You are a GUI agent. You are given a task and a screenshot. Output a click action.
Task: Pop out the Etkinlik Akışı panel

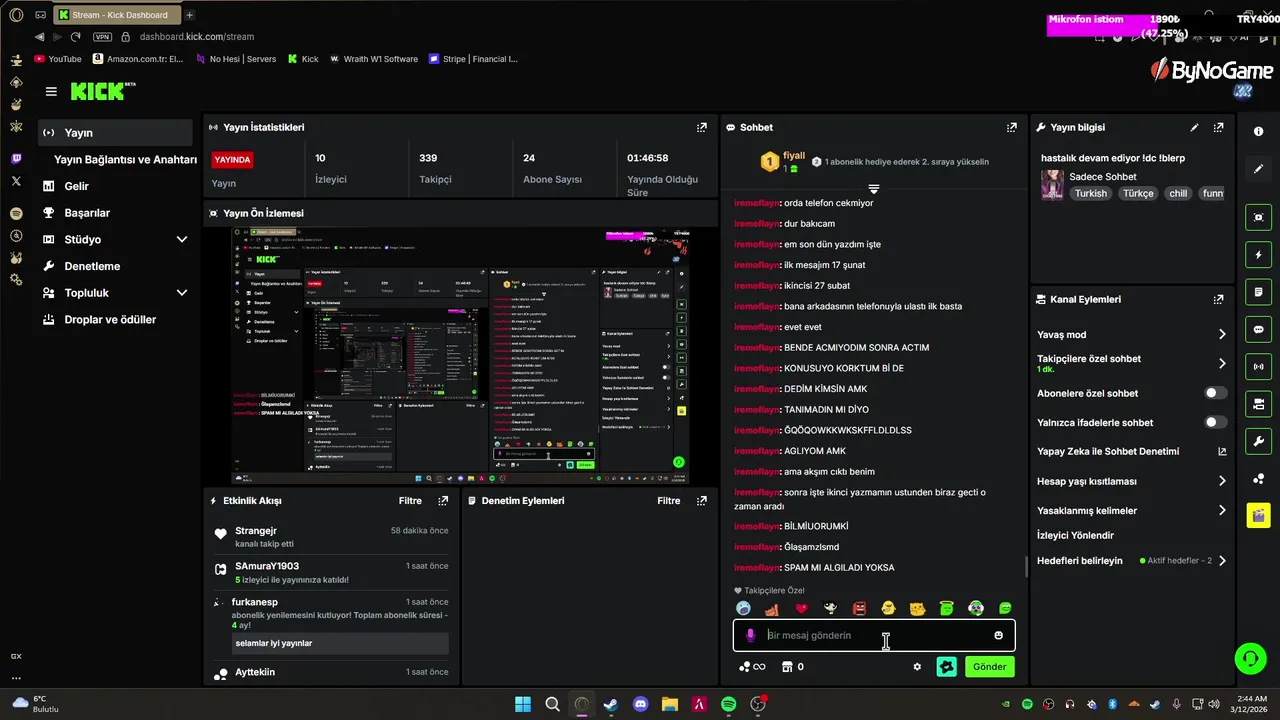(x=443, y=501)
